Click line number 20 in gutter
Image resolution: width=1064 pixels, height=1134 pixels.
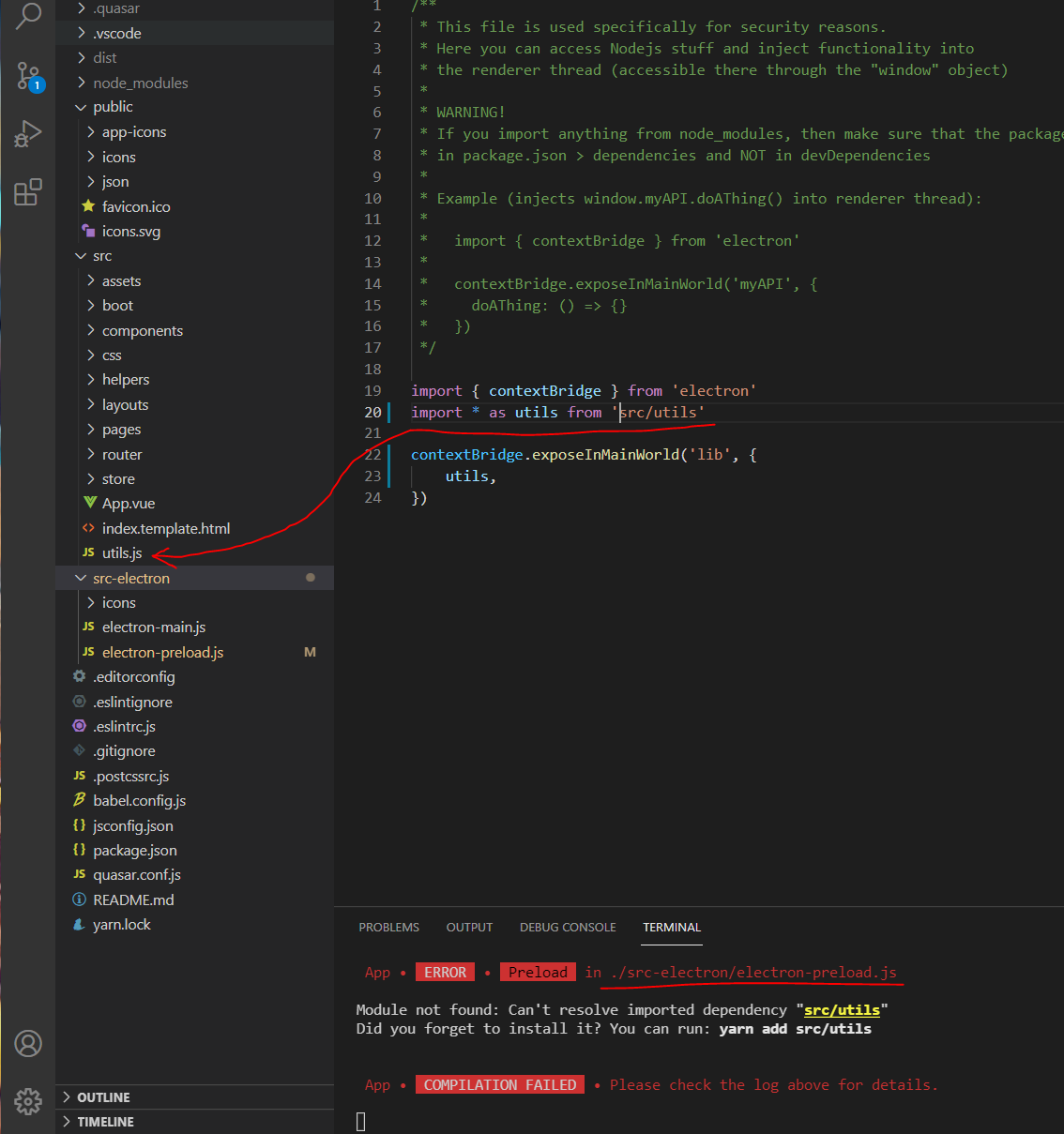372,412
